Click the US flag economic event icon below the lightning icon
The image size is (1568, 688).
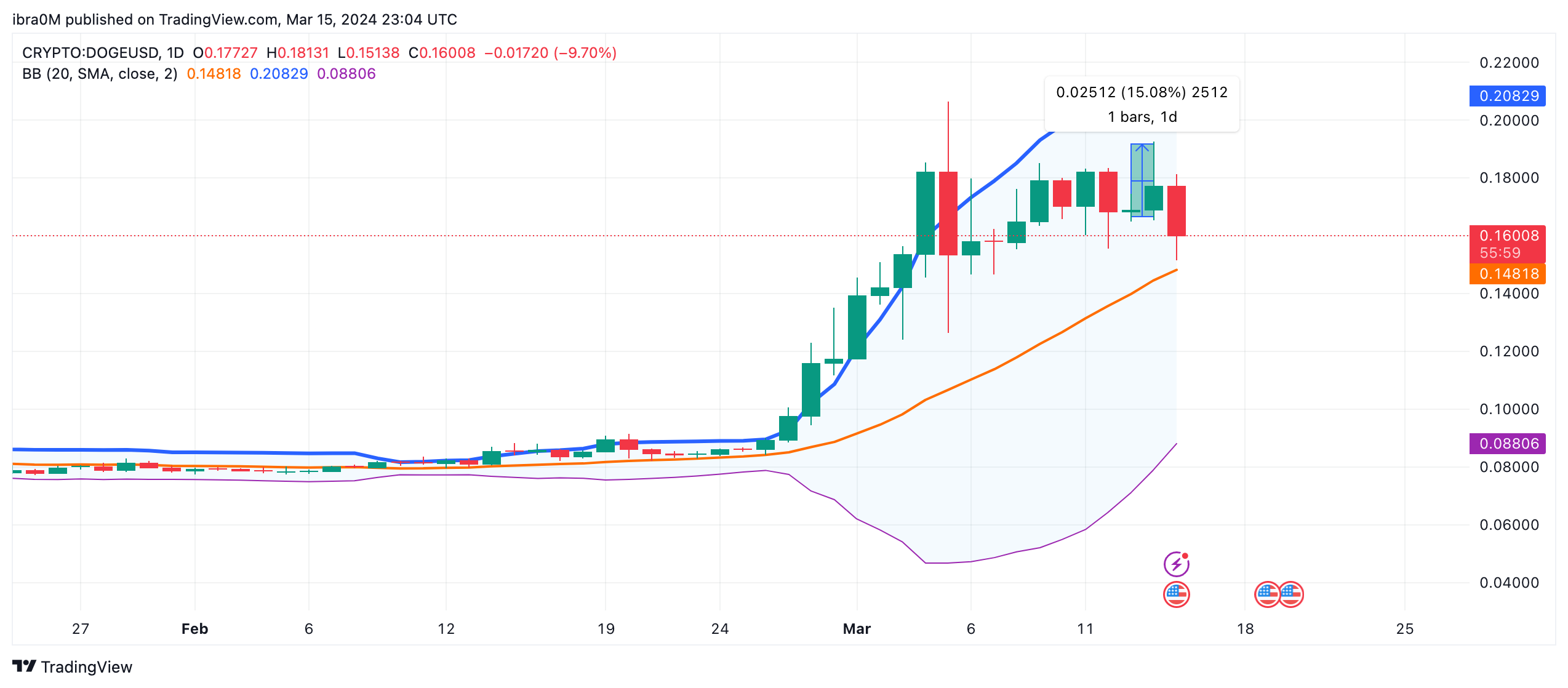tap(1178, 594)
